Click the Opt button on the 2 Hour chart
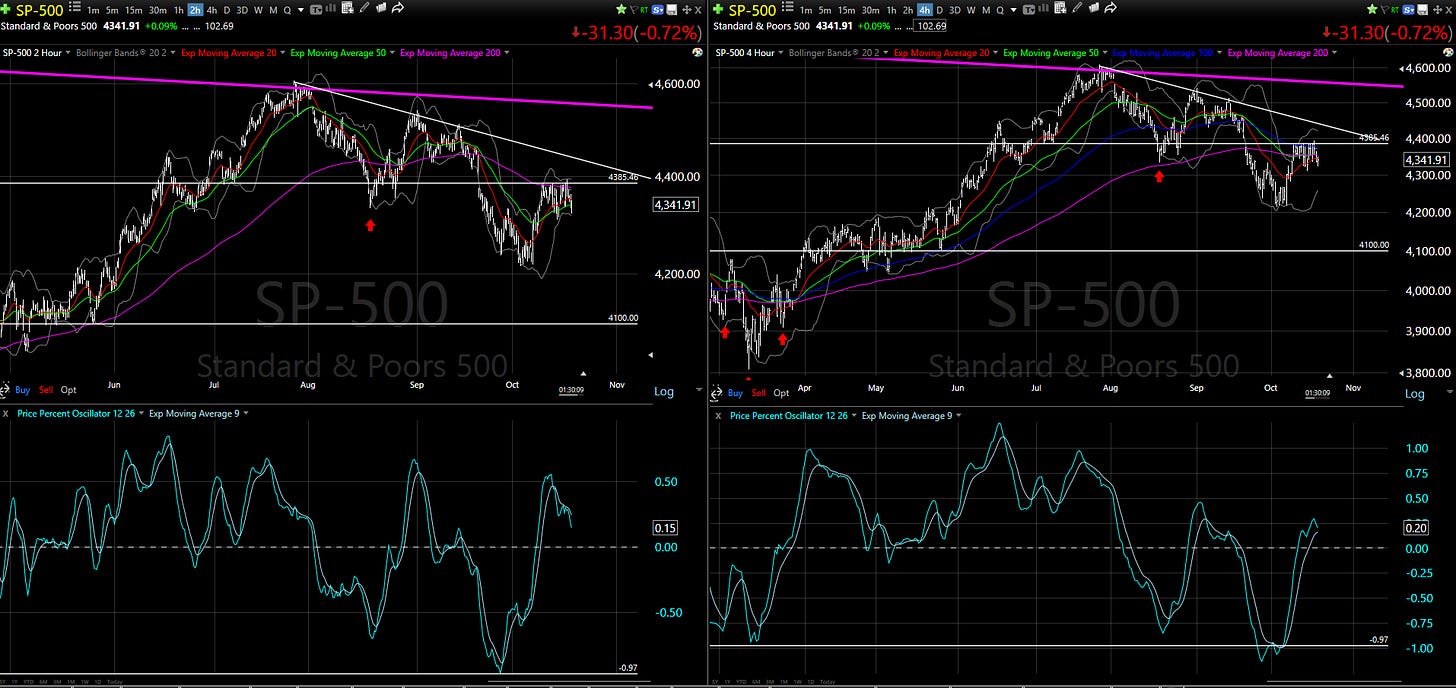The height and width of the screenshot is (688, 1456). pos(68,390)
